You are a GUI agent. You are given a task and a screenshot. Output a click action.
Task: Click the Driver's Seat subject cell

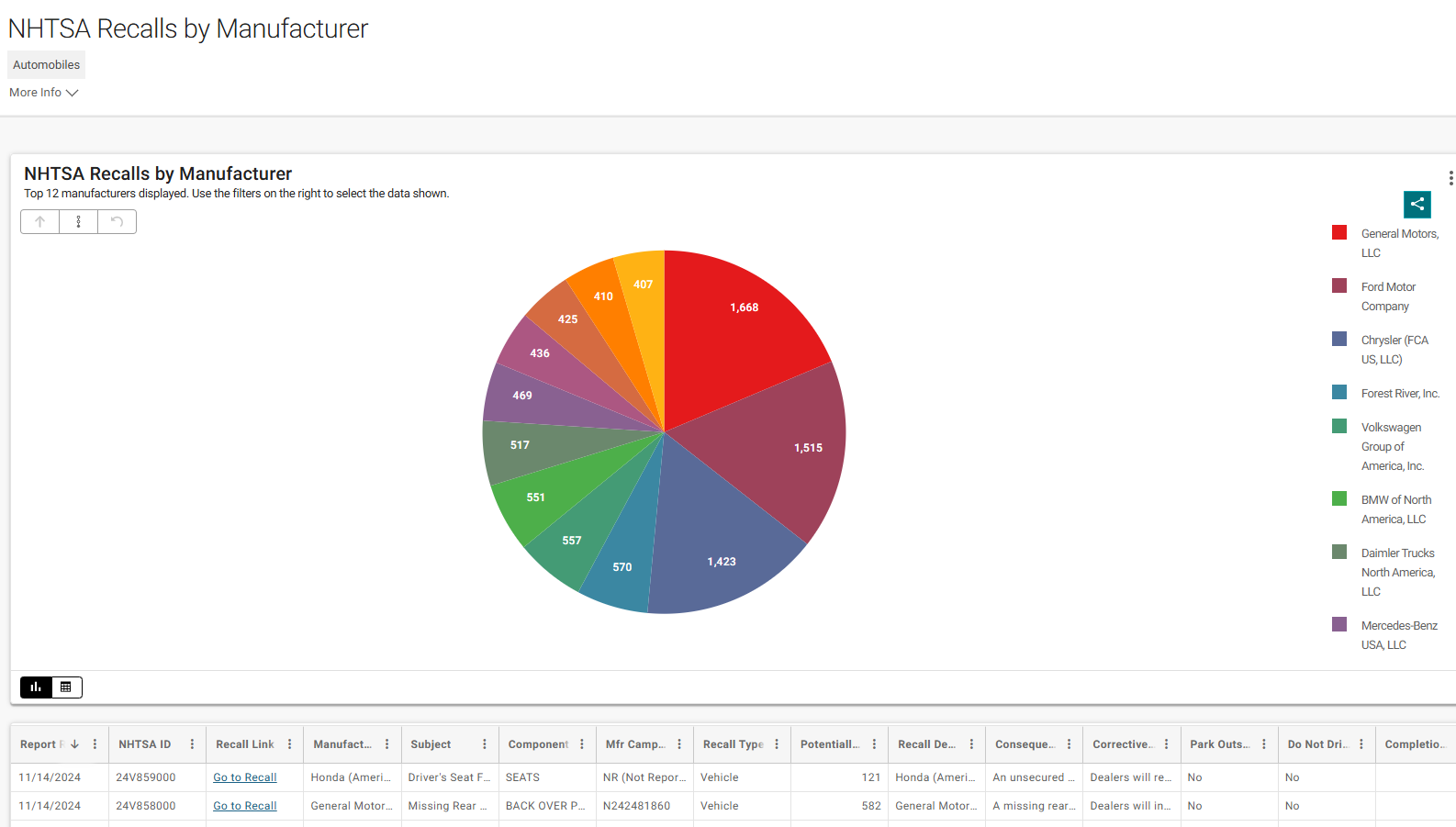tap(450, 777)
